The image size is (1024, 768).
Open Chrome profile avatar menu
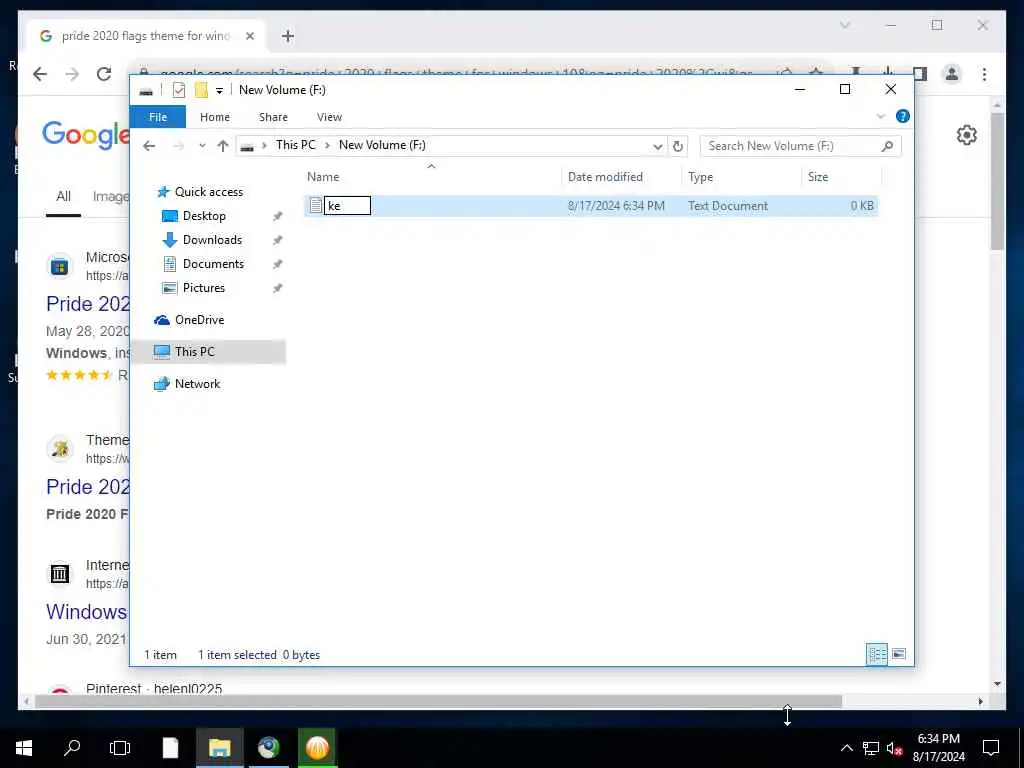pyautogui.click(x=952, y=74)
